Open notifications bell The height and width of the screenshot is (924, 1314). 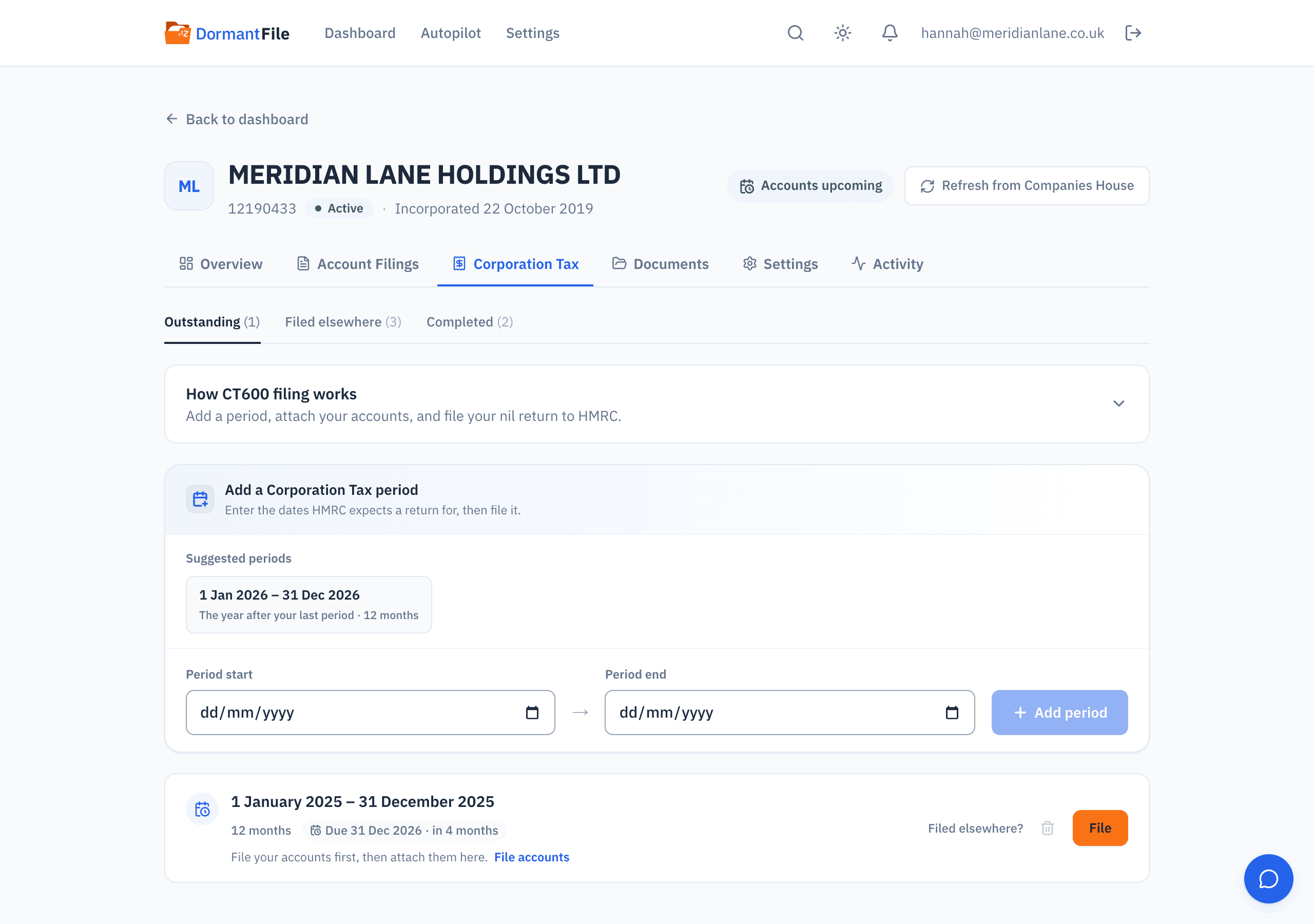(890, 33)
